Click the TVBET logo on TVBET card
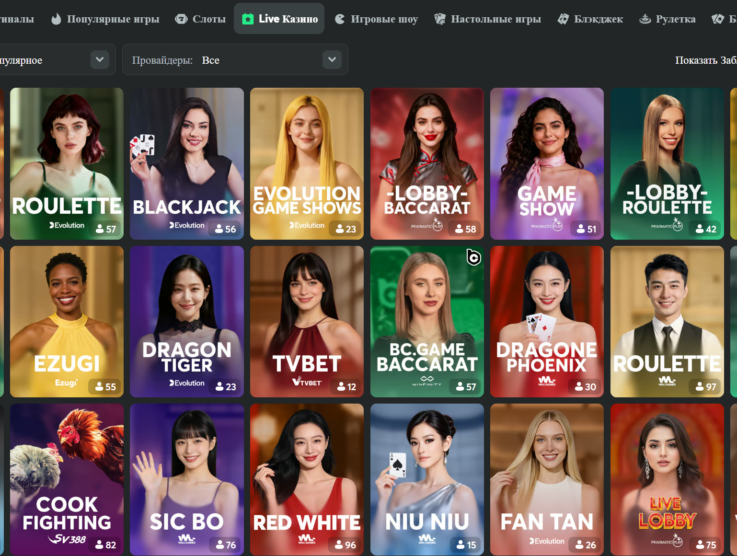 [x=307, y=382]
